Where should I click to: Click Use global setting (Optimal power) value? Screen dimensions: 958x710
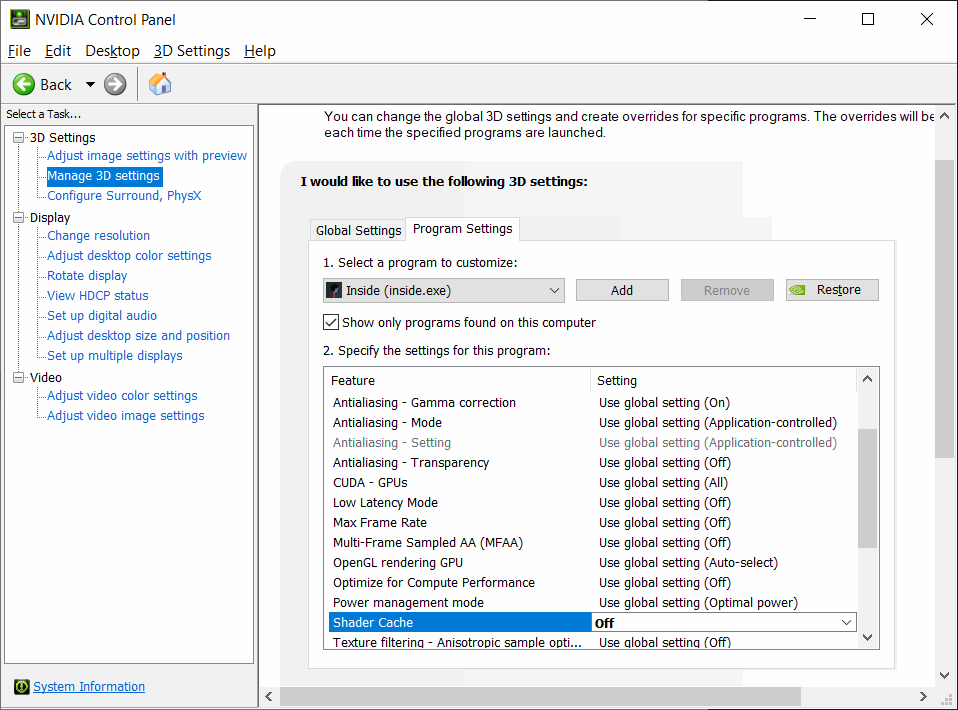click(698, 602)
